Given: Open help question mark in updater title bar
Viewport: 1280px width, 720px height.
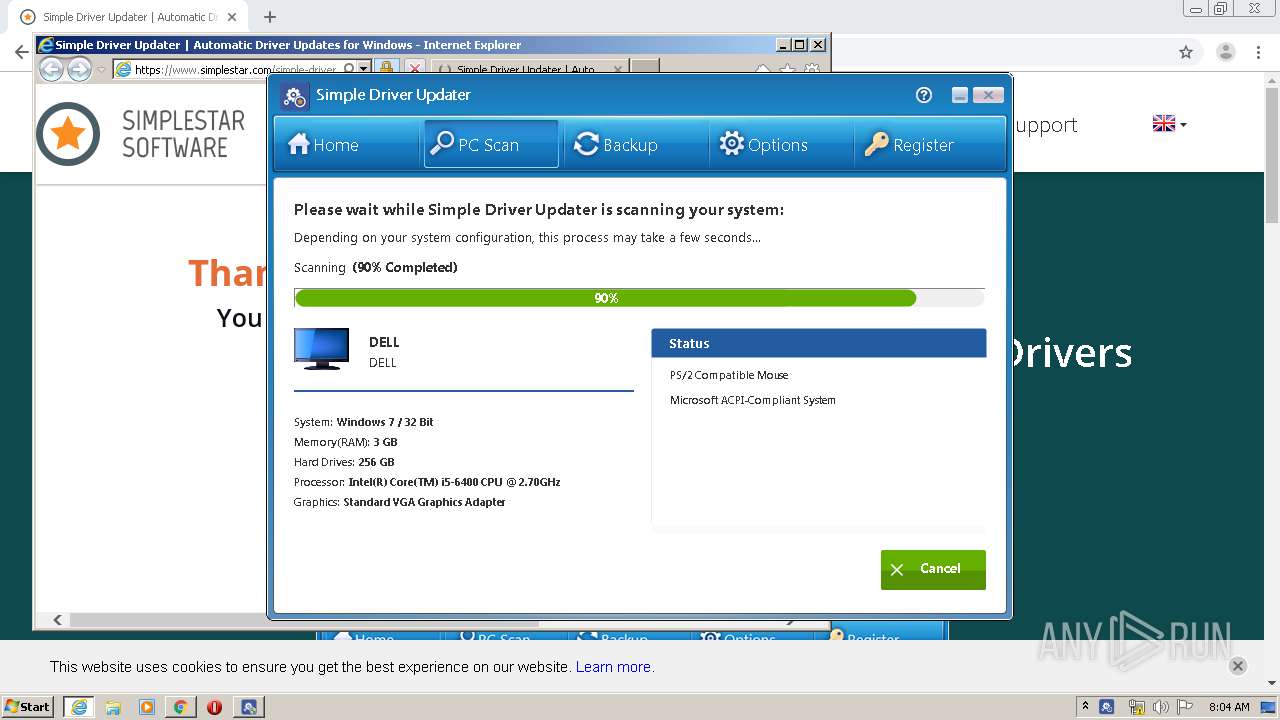Looking at the screenshot, I should [924, 95].
